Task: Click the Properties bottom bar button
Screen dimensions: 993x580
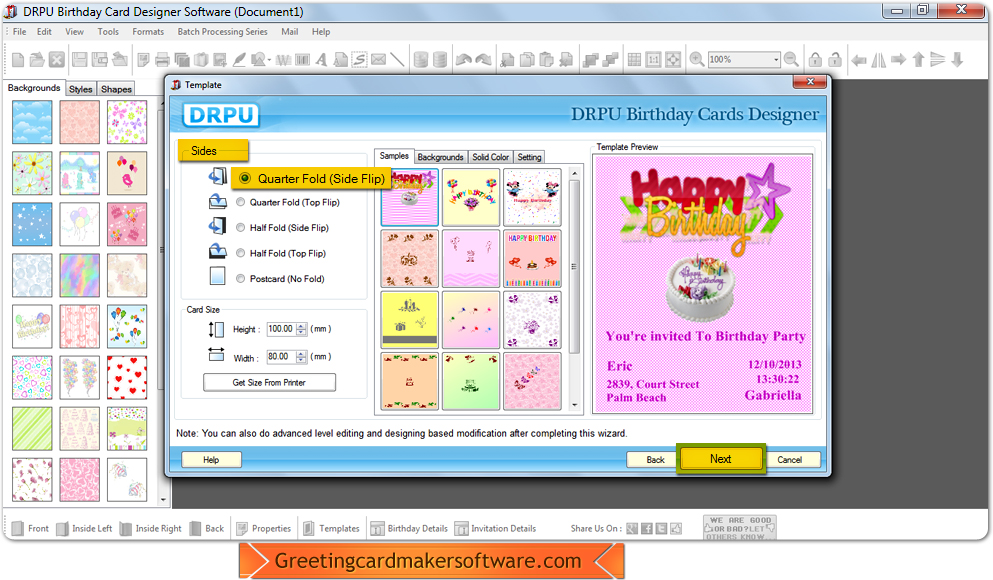Action: tap(263, 529)
